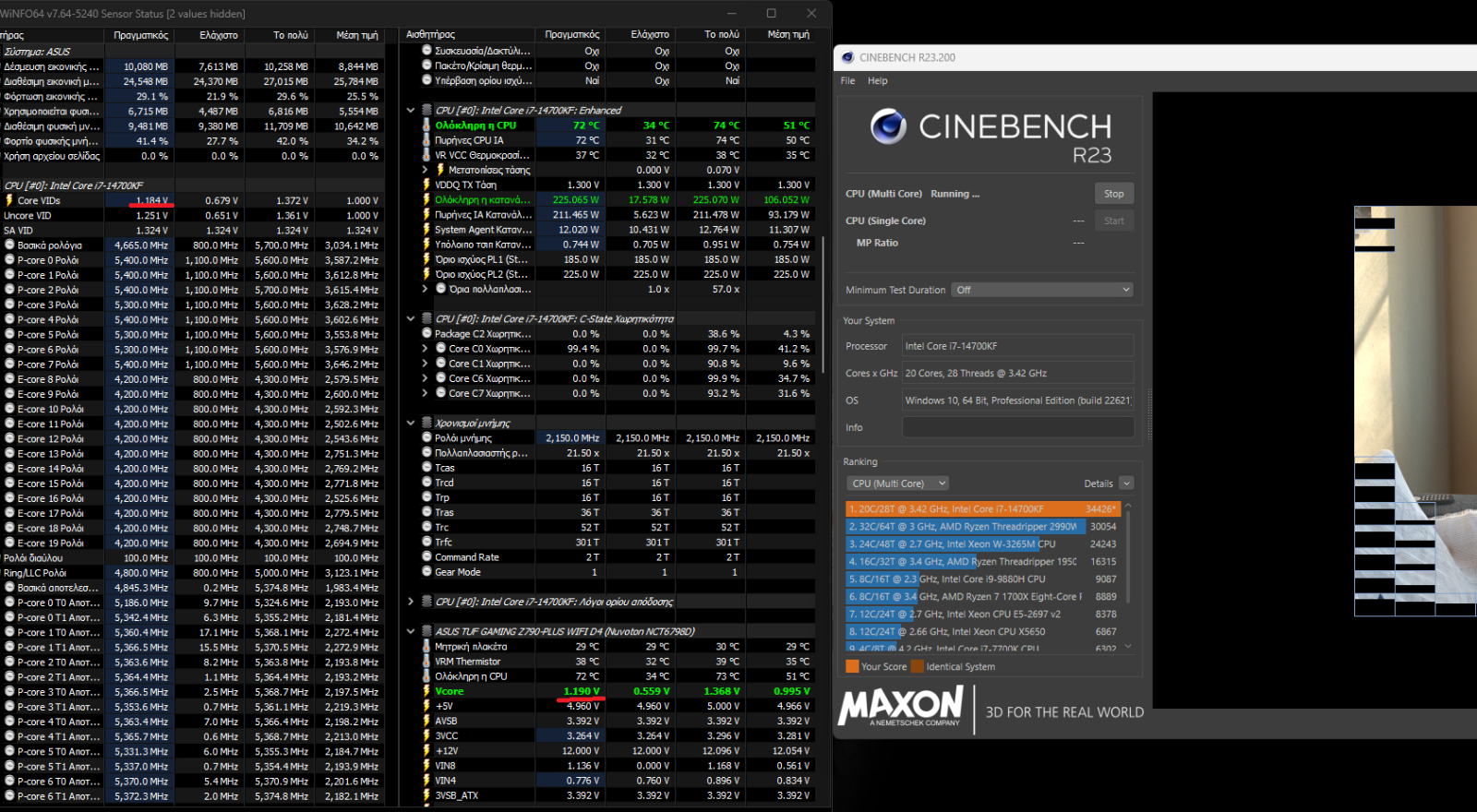Click the Start button for CPU Single Core

pos(1114,221)
